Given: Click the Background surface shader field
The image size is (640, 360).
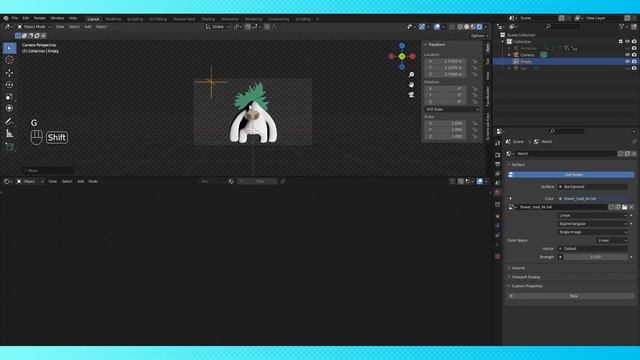Looking at the screenshot, I should point(592,187).
